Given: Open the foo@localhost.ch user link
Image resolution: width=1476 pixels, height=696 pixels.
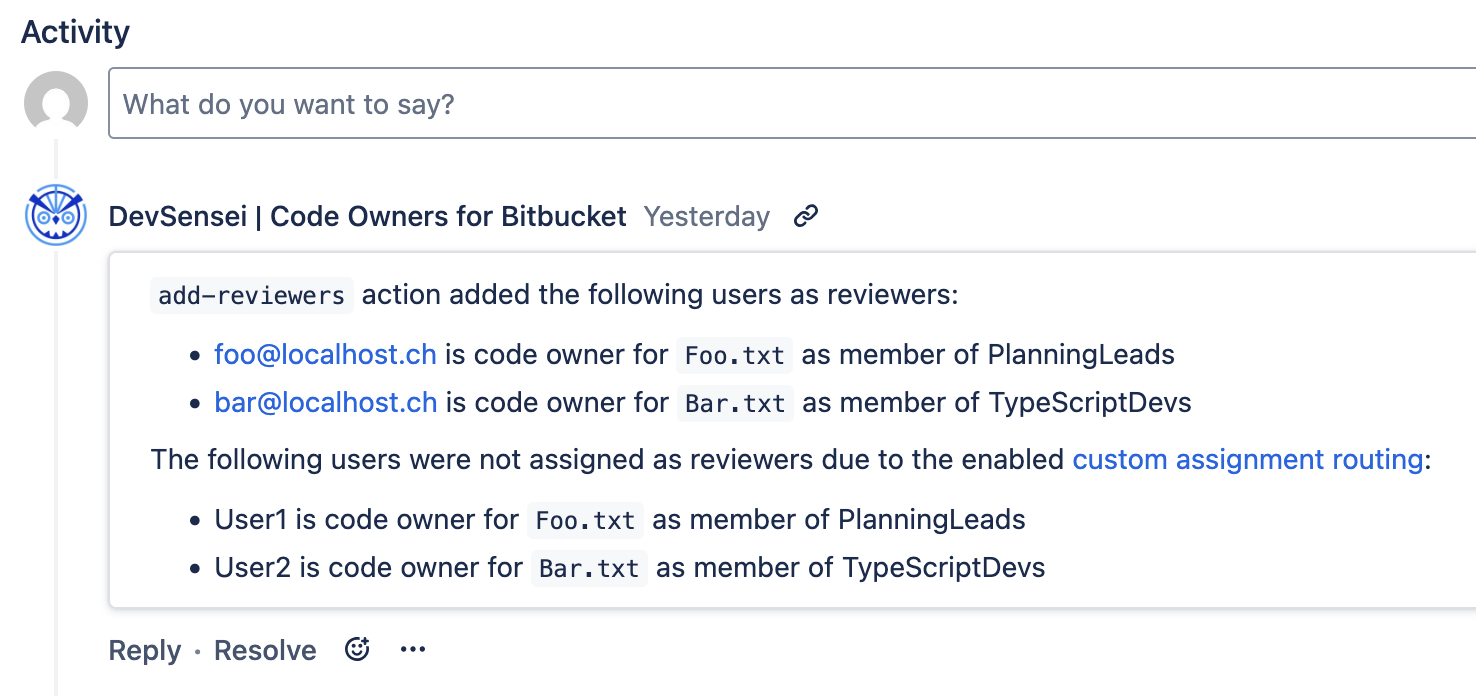Looking at the screenshot, I should (x=325, y=354).
